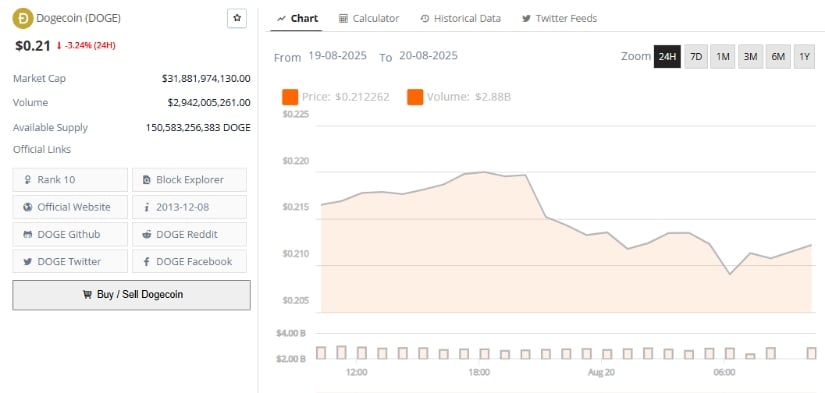Click the star favorite icon beside Dogecoin
The height and width of the screenshot is (393, 825).
(x=237, y=18)
